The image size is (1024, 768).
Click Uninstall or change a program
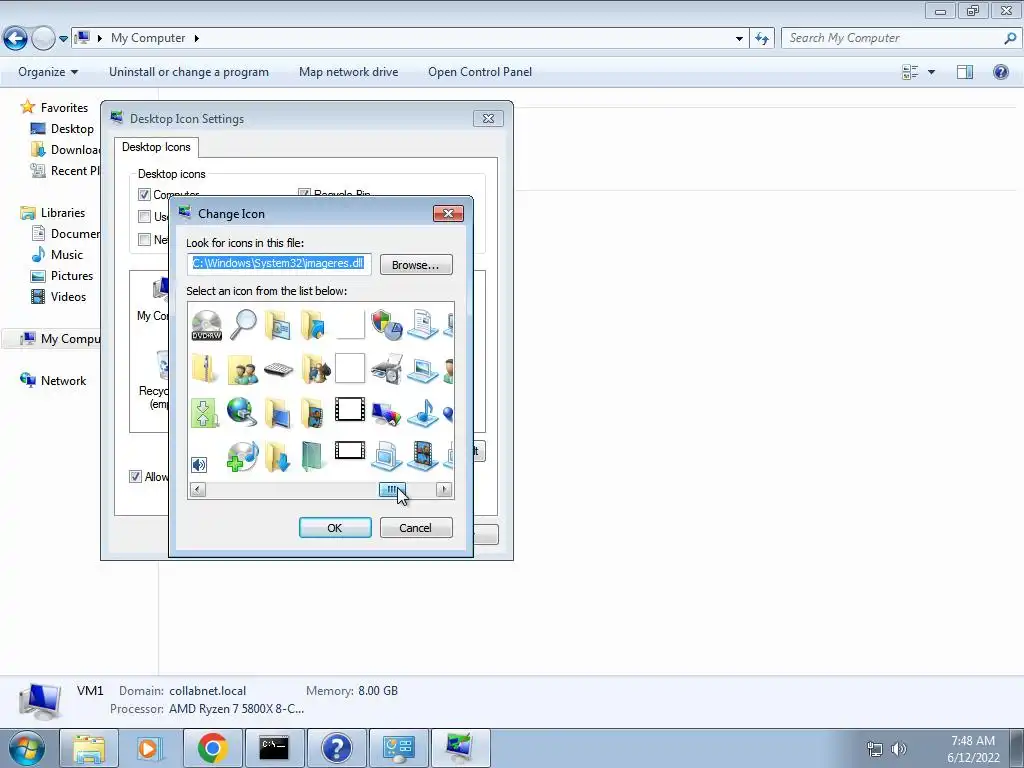pyautogui.click(x=189, y=72)
